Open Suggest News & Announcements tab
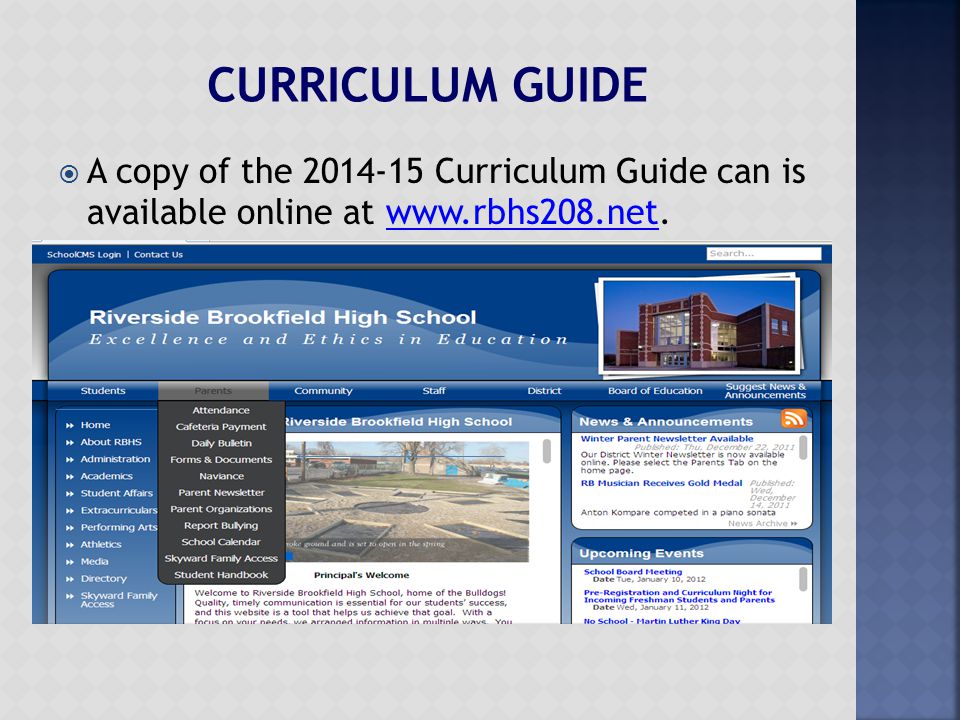This screenshot has width=960, height=720. click(x=765, y=391)
